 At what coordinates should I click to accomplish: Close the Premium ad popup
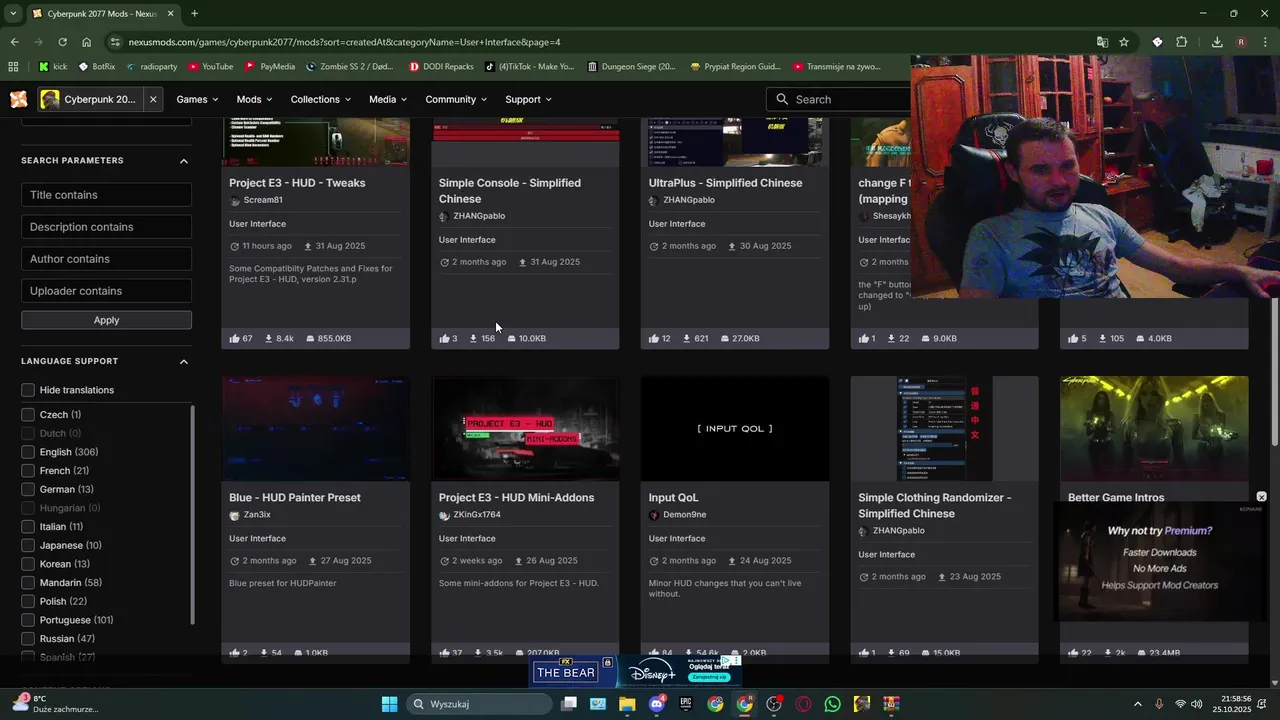(1261, 497)
